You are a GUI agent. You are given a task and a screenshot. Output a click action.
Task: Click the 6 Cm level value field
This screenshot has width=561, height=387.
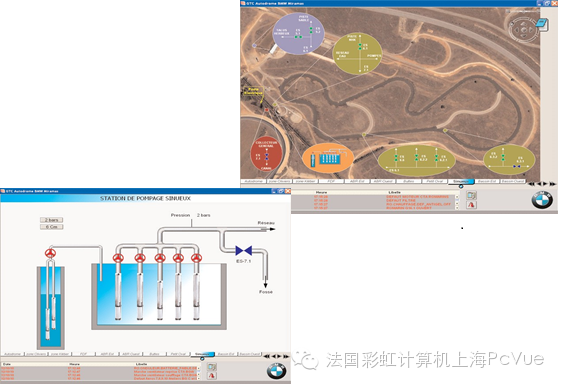point(52,227)
